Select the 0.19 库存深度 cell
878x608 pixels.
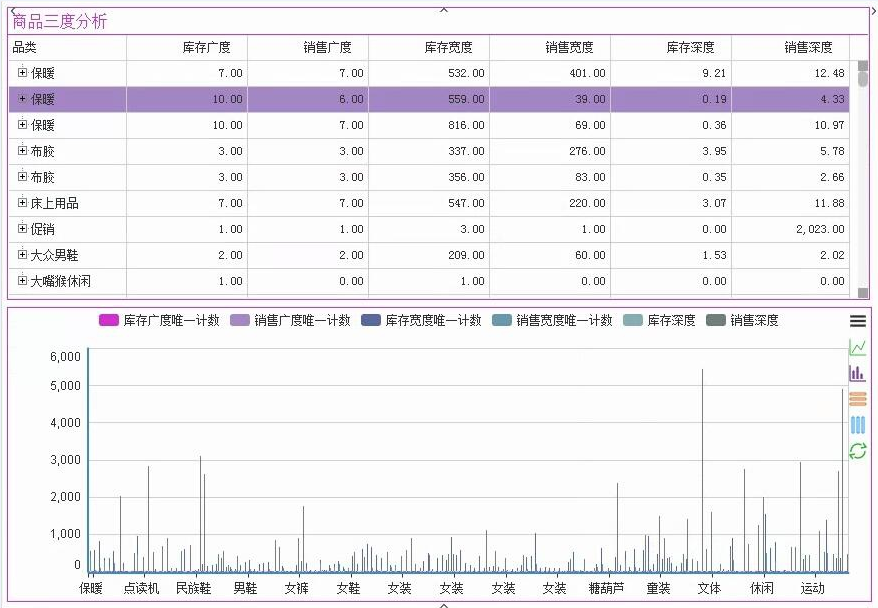[x=671, y=99]
